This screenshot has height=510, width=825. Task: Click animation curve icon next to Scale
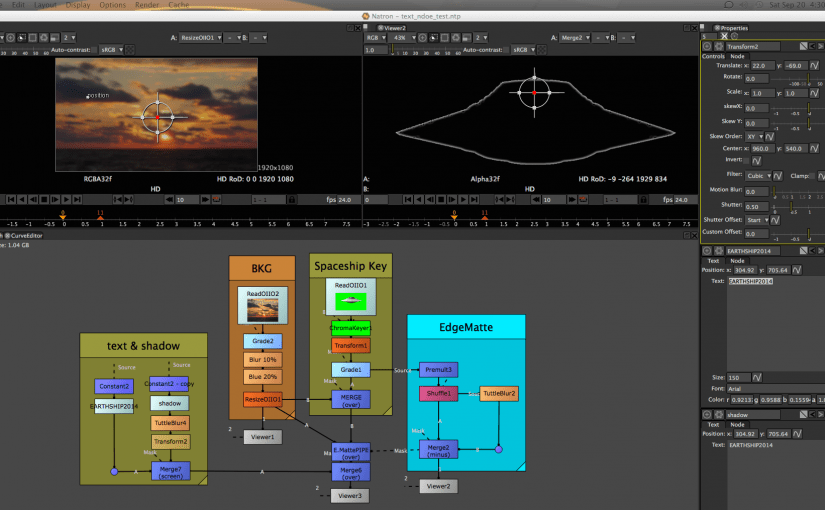point(814,93)
